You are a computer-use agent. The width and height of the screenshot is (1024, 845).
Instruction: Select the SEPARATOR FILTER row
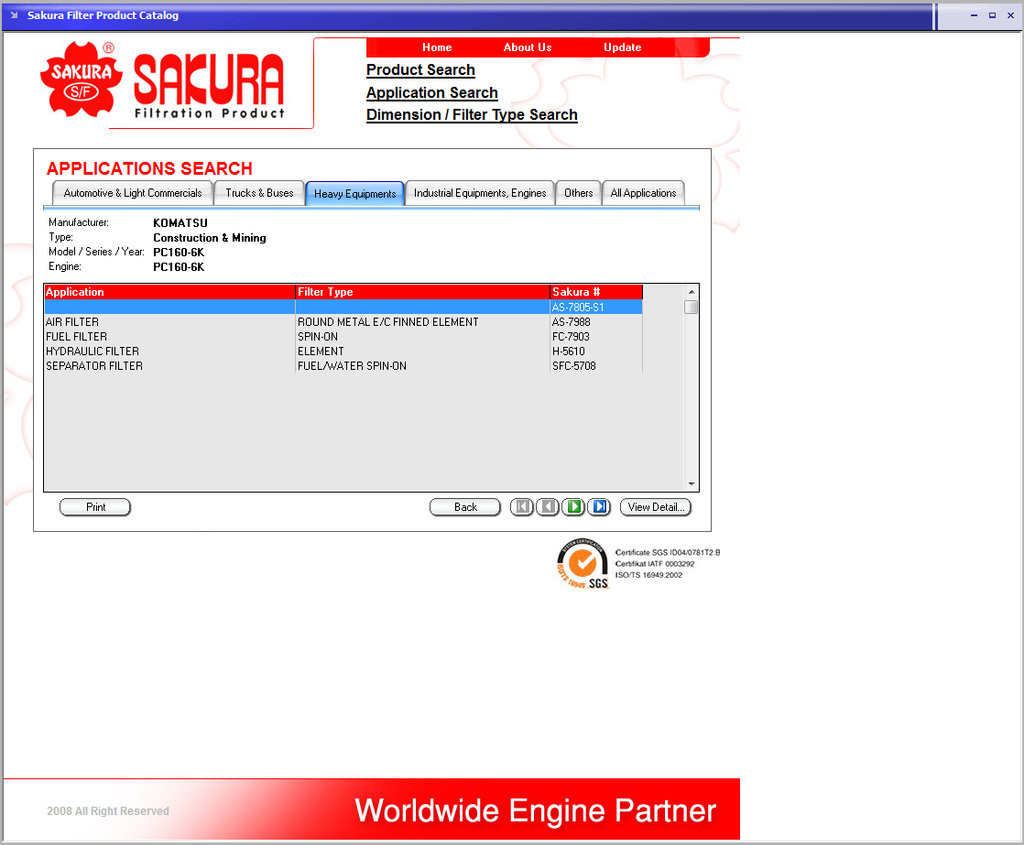344,366
